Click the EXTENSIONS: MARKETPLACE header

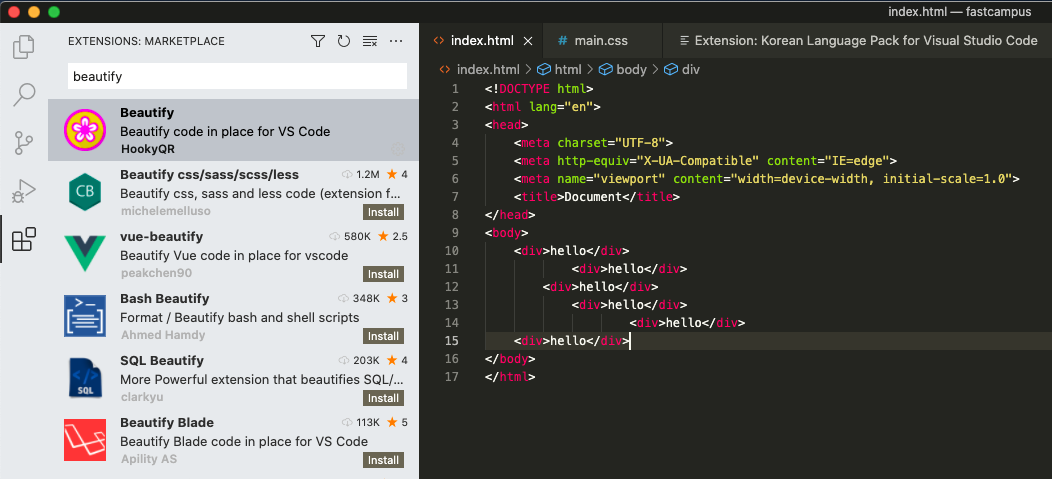(x=146, y=42)
